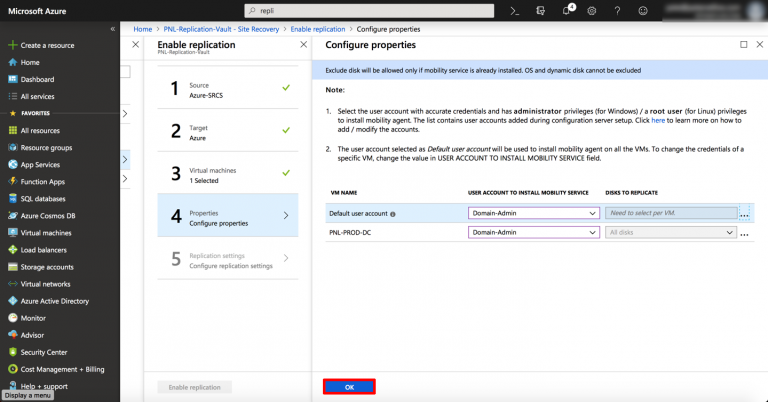The image size is (768, 402).
Task: Click the Azure Cosmos DB icon
Action: point(13,215)
